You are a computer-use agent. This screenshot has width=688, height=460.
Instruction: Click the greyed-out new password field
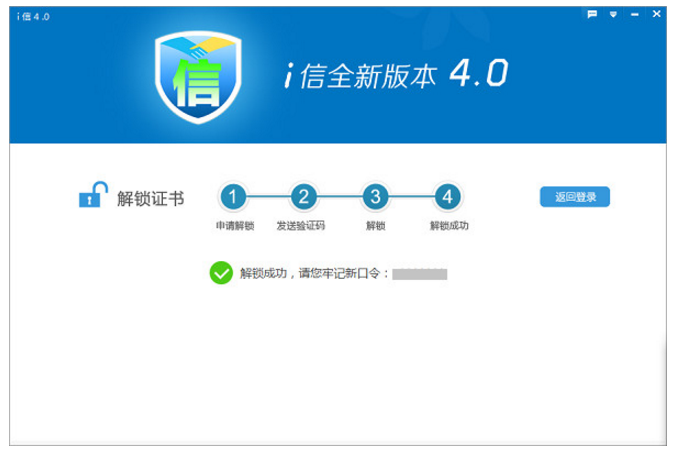coord(419,274)
